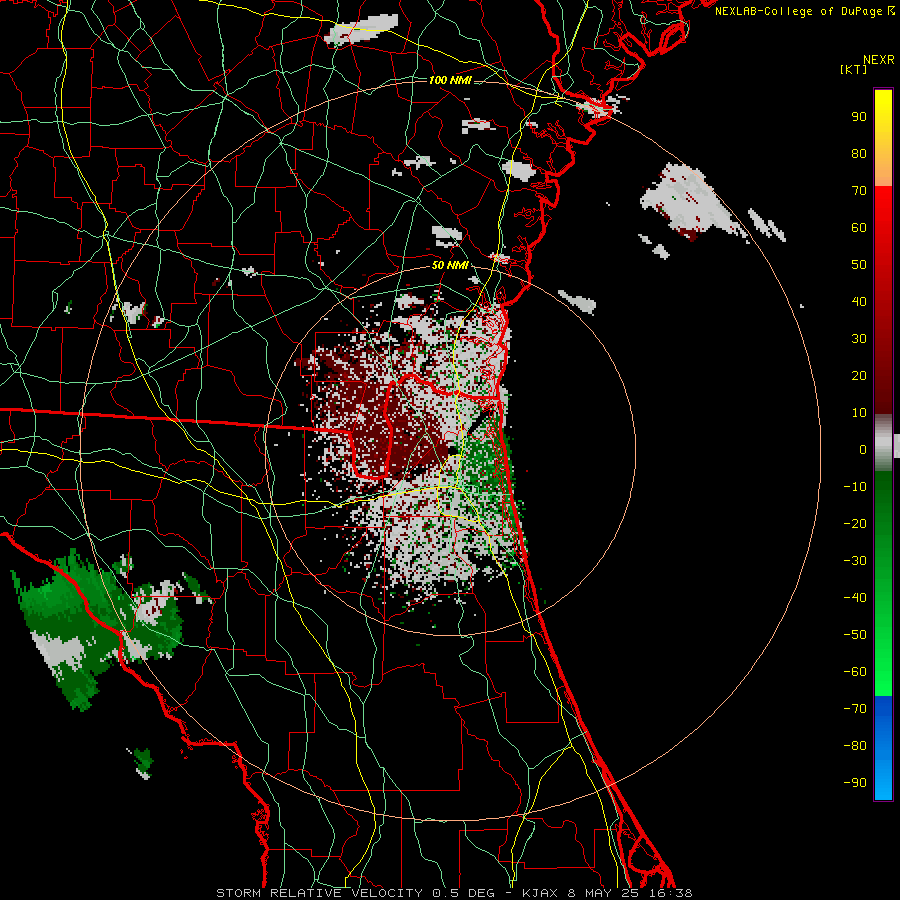
Task: Click the -80 value on velocity scale
Action: [x=855, y=746]
